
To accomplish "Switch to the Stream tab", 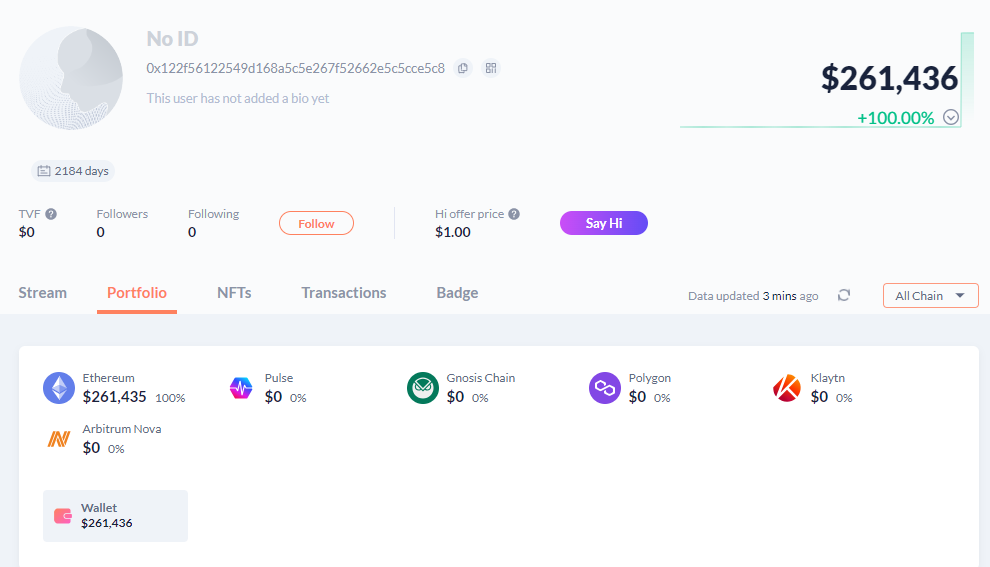I will click(43, 293).
